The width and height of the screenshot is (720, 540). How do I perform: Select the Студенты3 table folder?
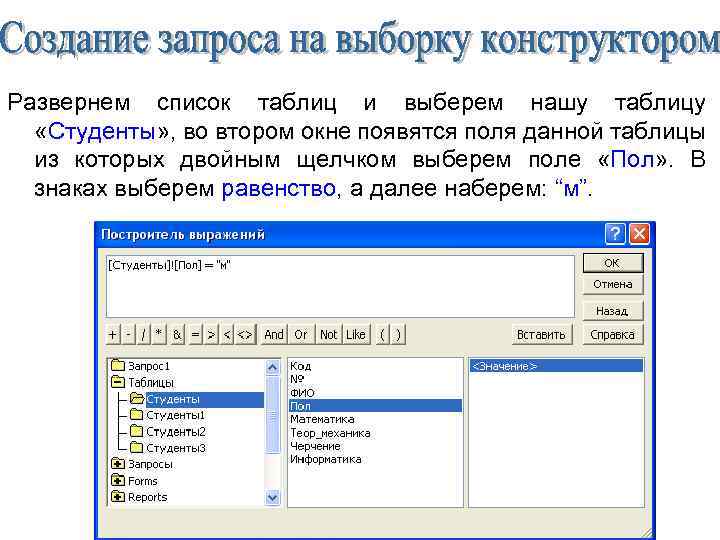point(167,448)
